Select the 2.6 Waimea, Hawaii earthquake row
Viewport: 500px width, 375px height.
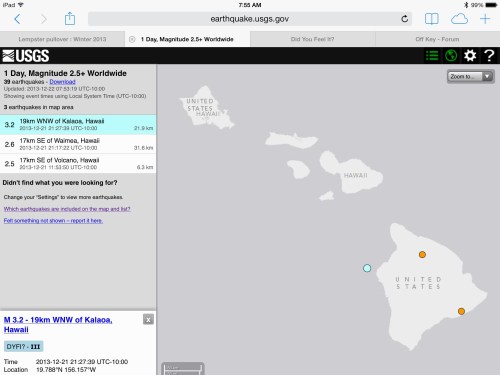(x=78, y=144)
